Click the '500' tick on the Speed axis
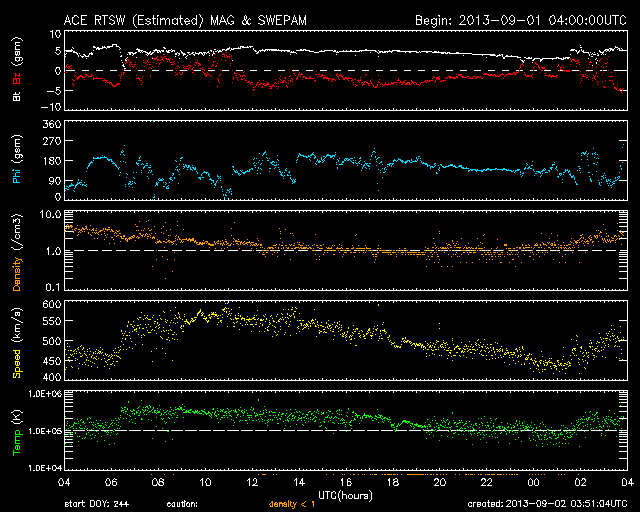 tap(52, 341)
